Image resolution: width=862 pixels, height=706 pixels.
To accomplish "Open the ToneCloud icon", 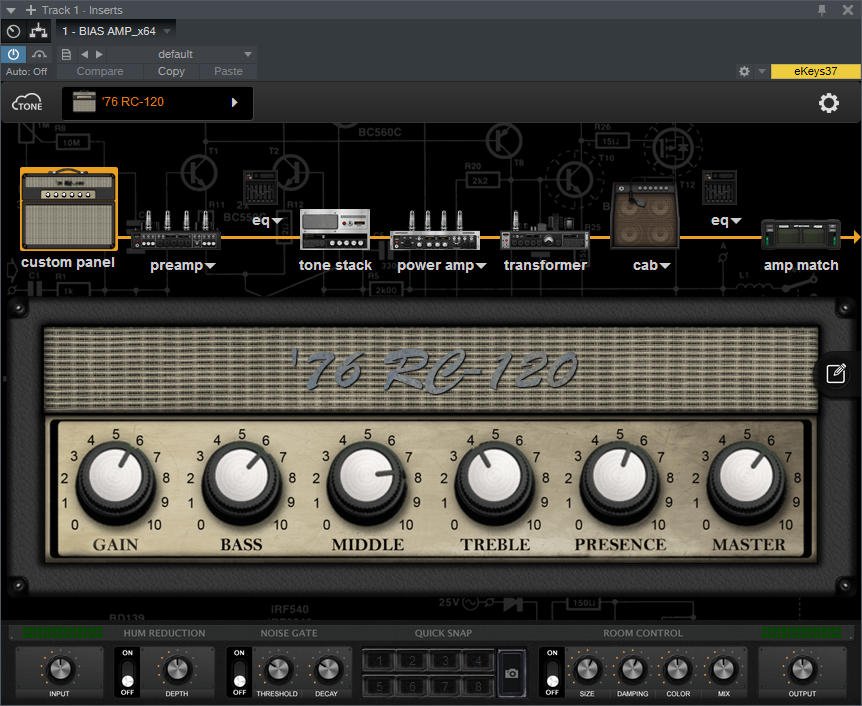I will 27,103.
